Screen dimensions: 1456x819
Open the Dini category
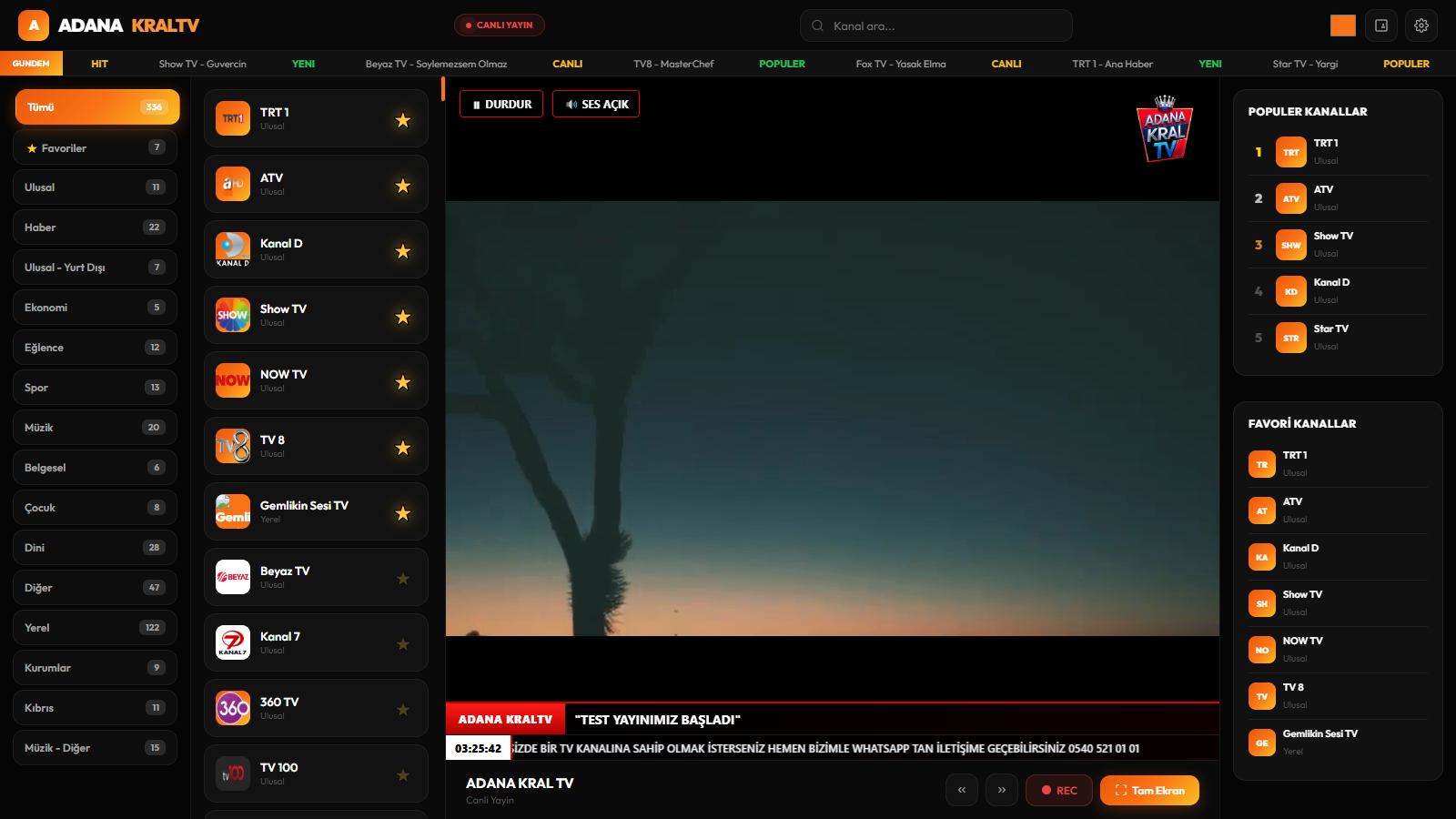coord(96,548)
